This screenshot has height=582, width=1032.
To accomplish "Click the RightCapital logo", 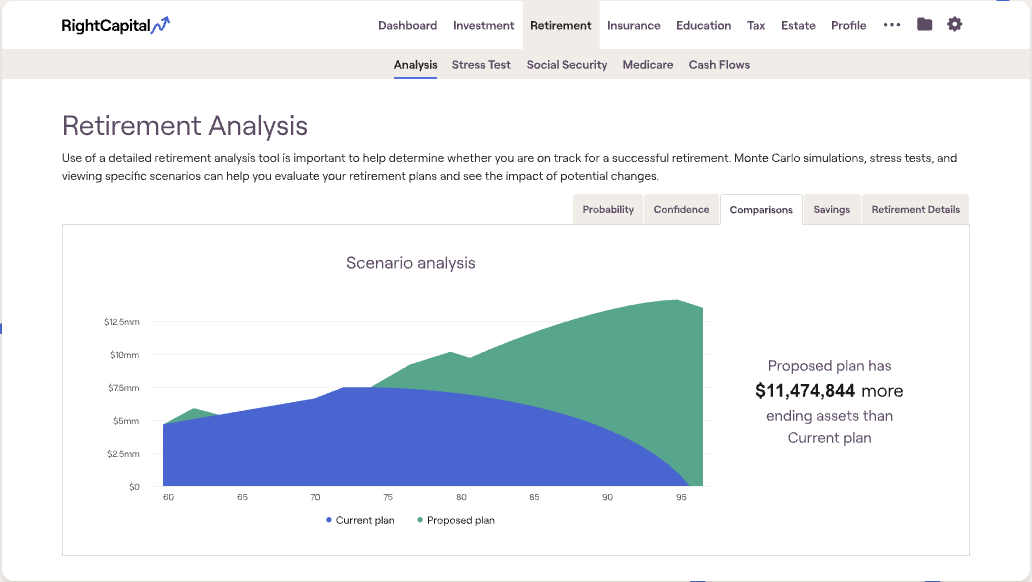I will click(x=116, y=26).
